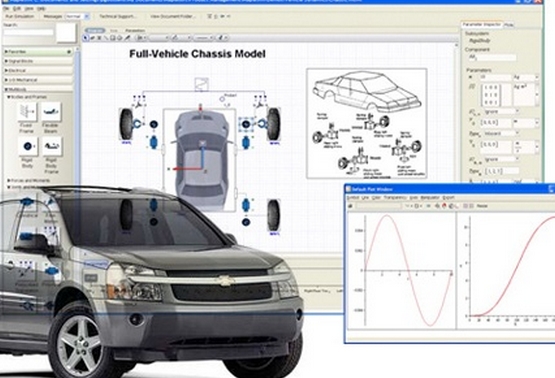The height and width of the screenshot is (378, 555).
Task: Click the Pause button in the plot window
Action: pos(482,206)
